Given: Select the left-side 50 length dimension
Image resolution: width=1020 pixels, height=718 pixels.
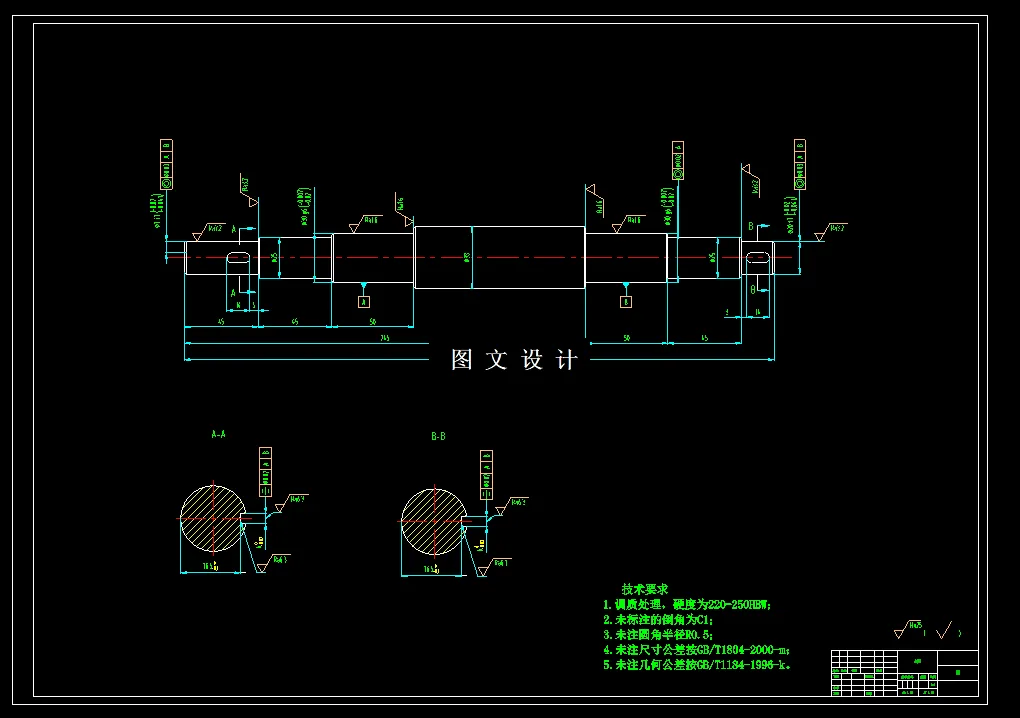Looking at the screenshot, I should tap(373, 322).
